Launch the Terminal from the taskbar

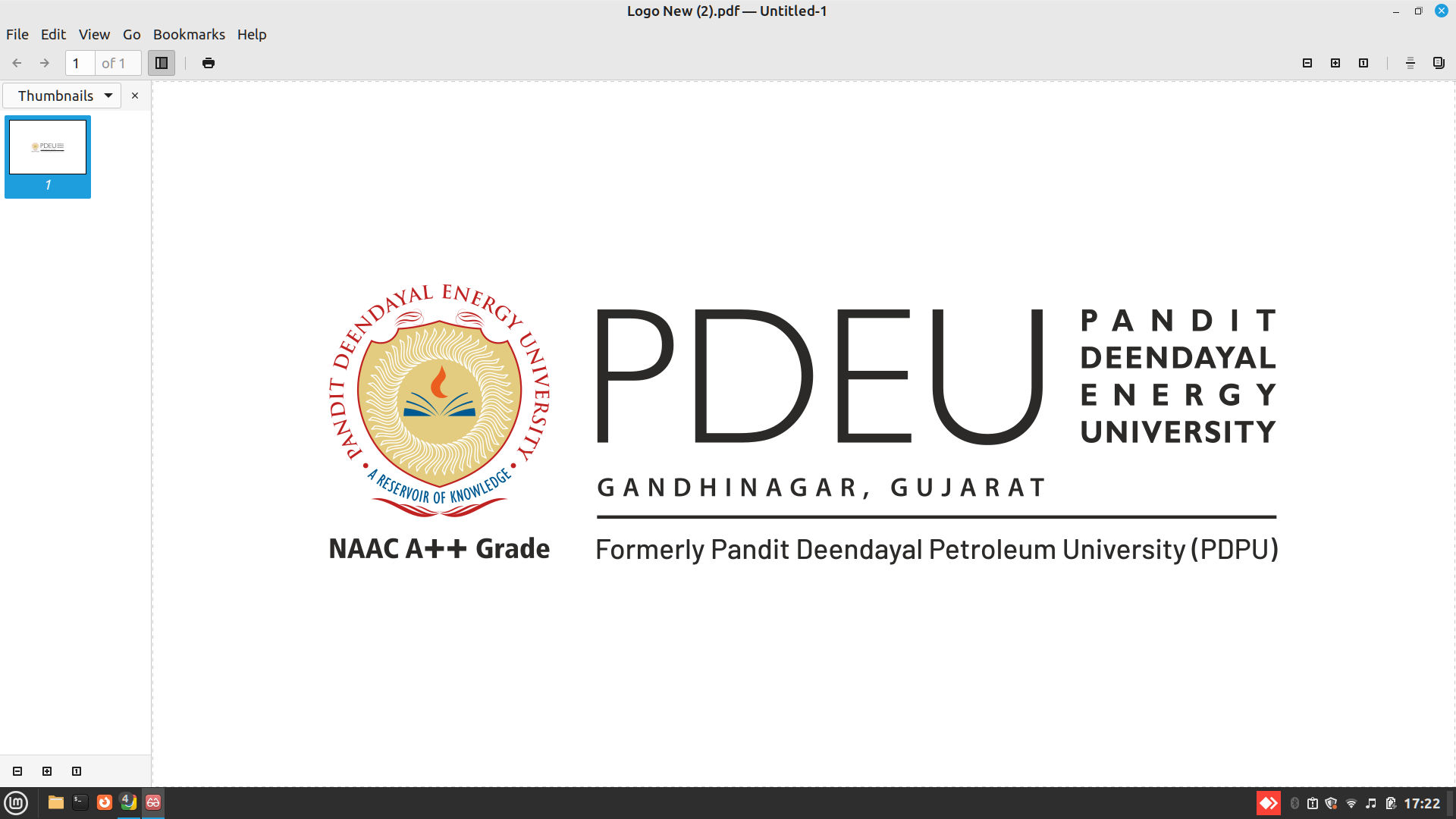click(80, 802)
